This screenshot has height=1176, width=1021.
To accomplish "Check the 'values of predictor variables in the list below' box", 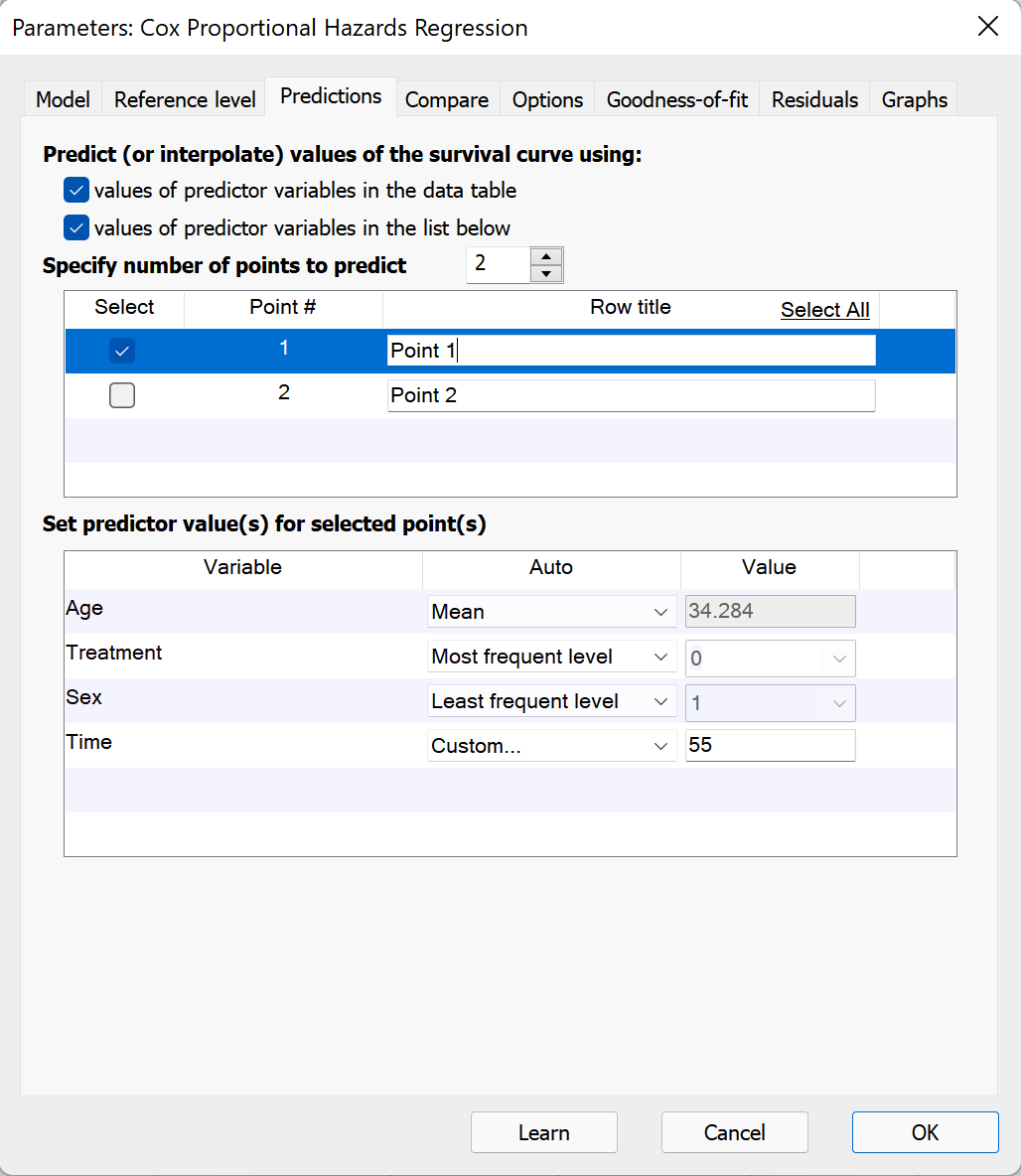I will [75, 227].
